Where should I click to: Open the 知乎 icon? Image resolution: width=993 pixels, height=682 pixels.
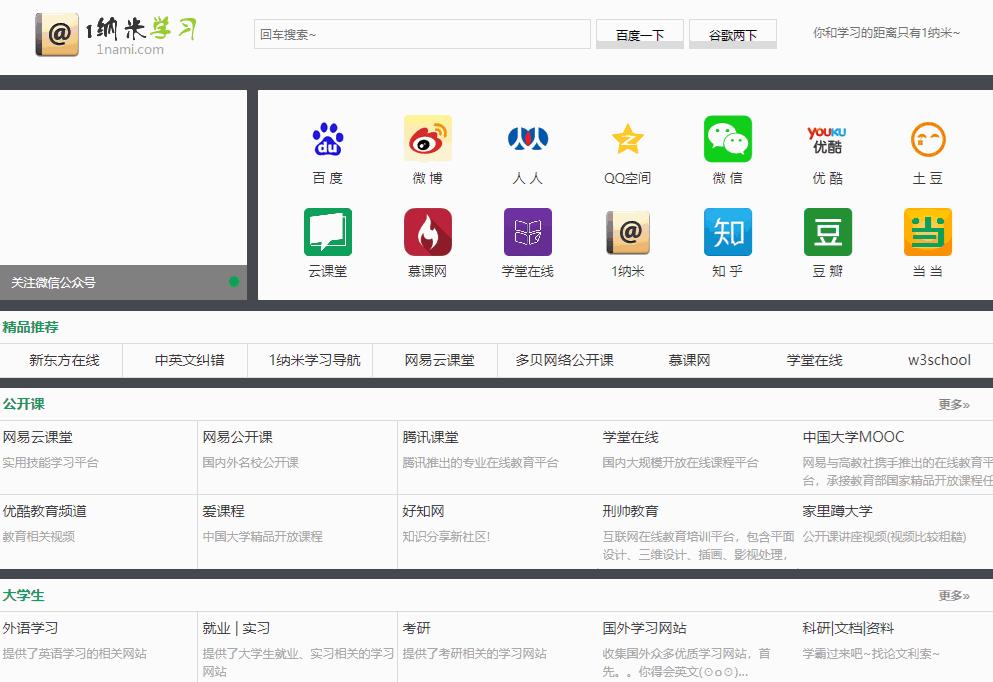tap(727, 232)
